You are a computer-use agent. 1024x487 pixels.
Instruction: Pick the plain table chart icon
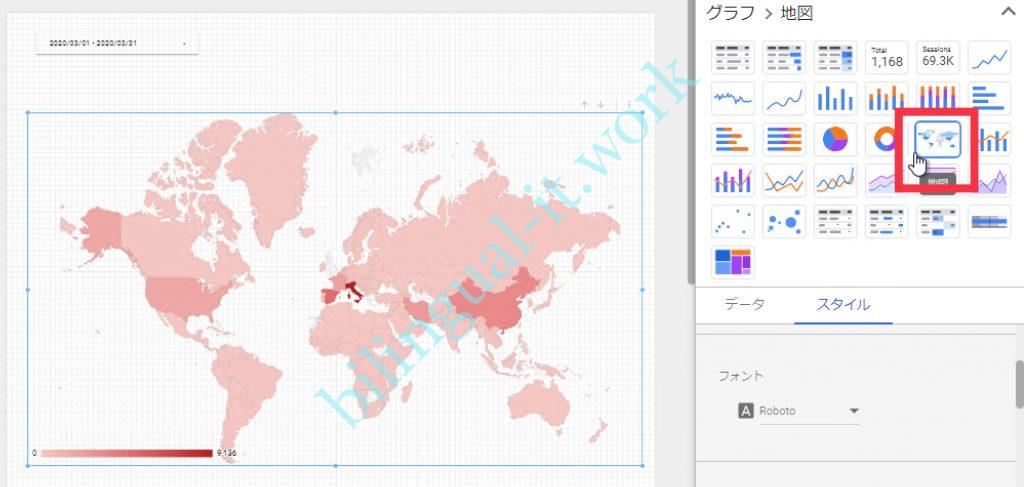click(x=733, y=57)
